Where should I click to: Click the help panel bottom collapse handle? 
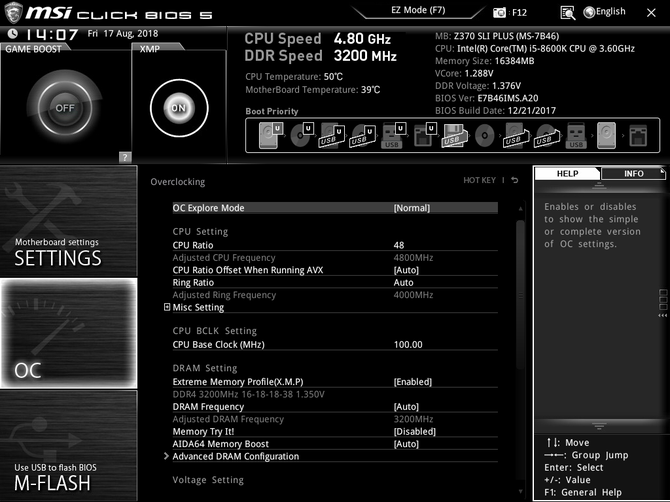(x=599, y=426)
